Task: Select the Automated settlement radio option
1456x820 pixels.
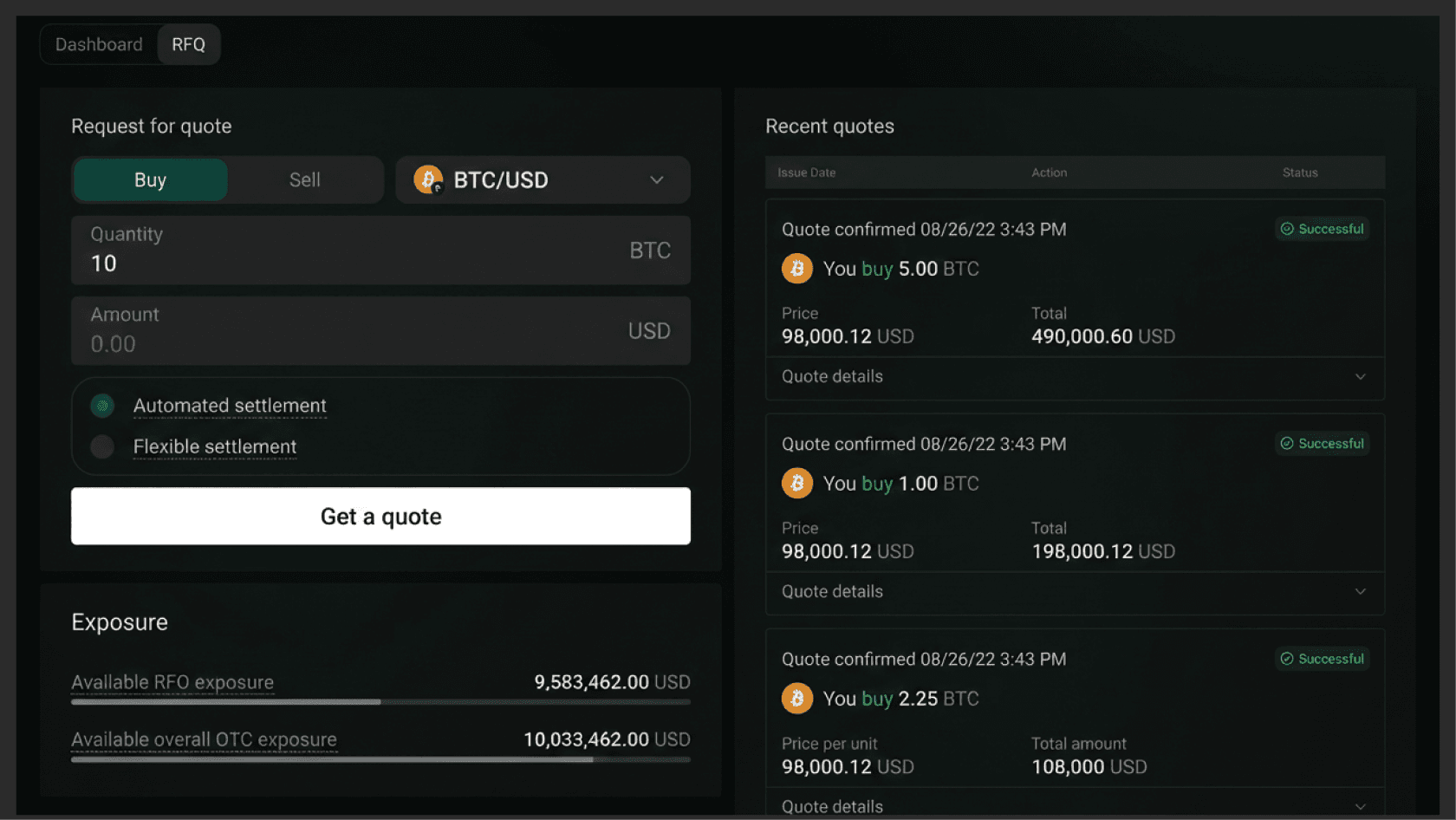Action: (x=103, y=406)
